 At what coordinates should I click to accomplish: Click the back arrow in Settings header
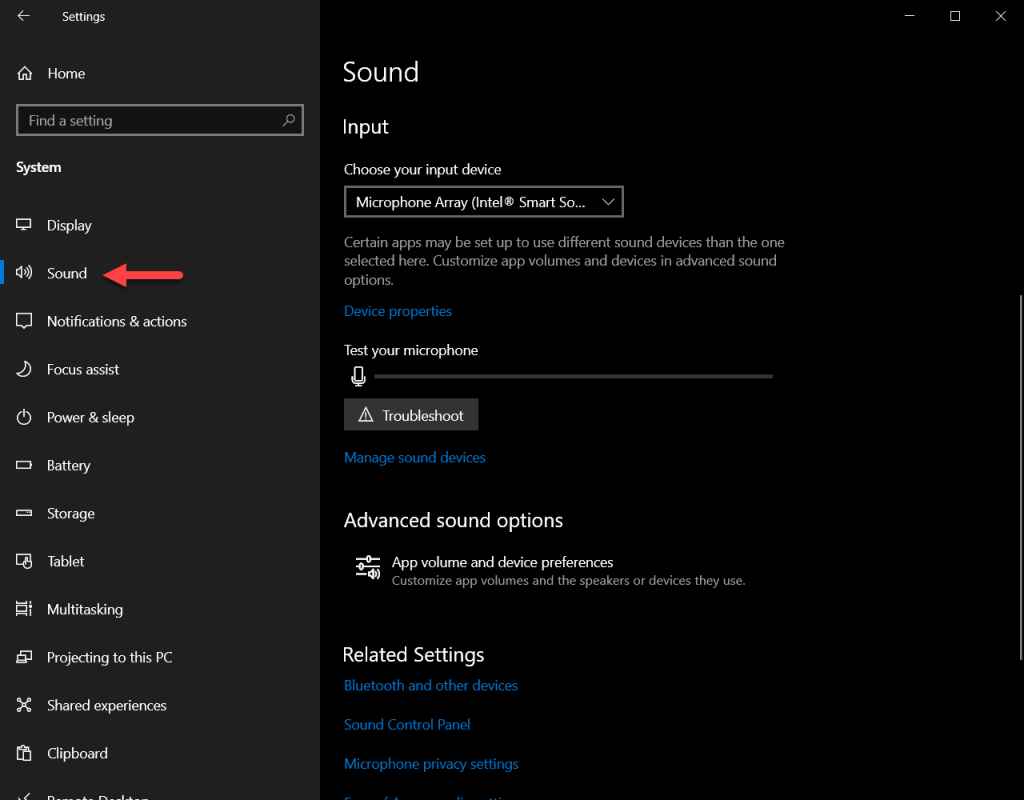point(24,16)
